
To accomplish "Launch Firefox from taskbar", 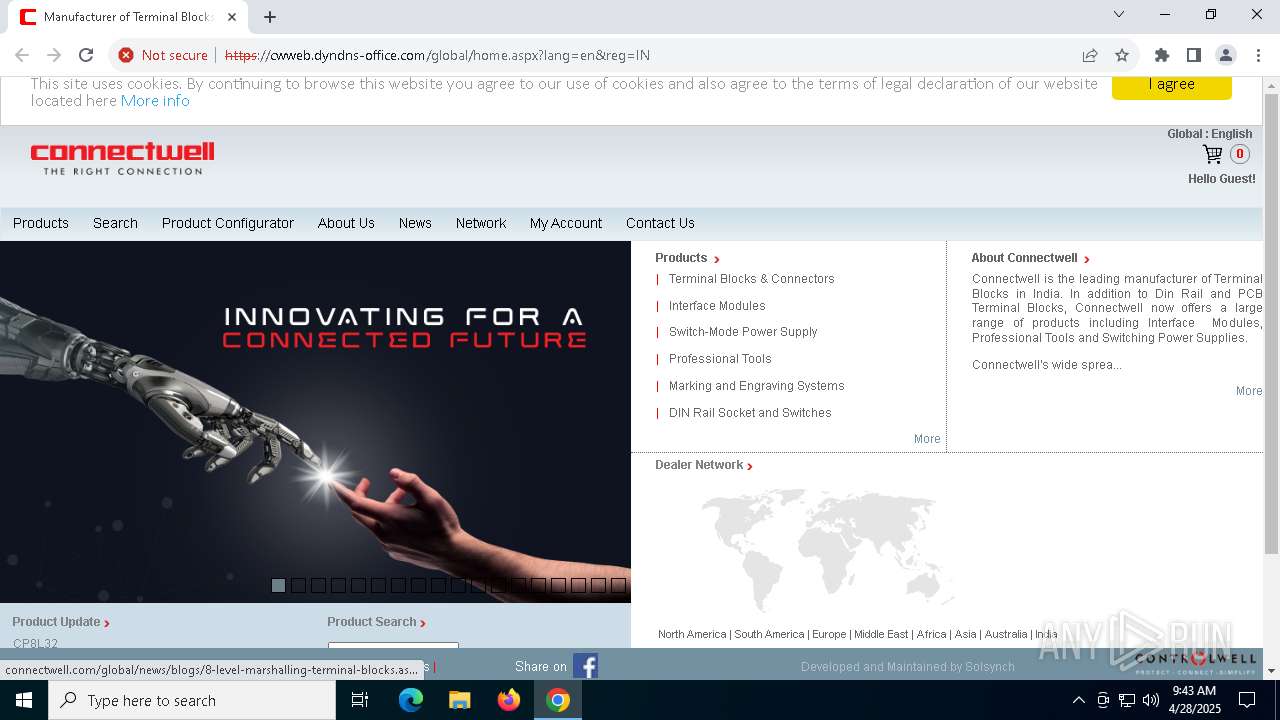I will pyautogui.click(x=509, y=700).
